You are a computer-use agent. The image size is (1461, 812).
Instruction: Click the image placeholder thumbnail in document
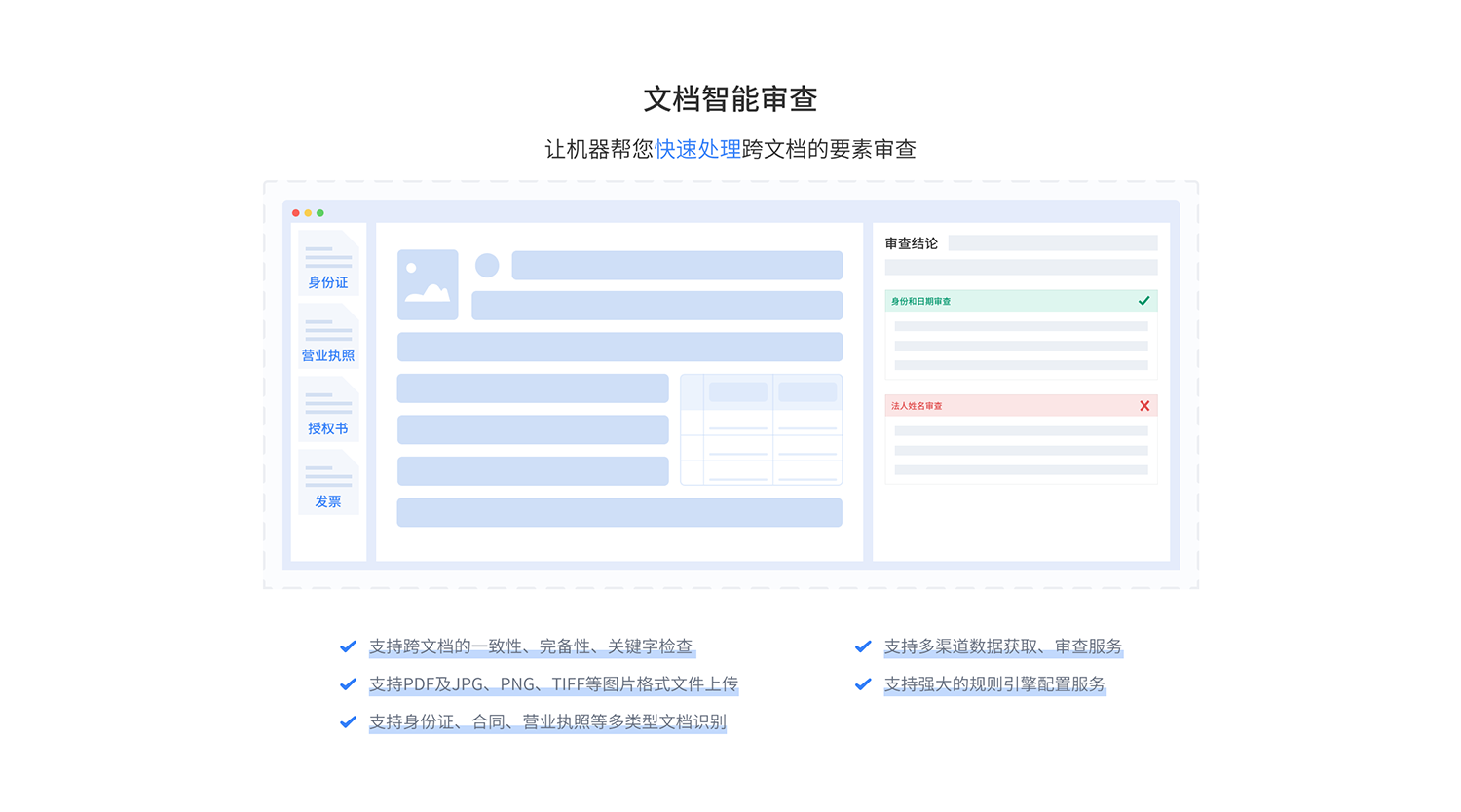coord(428,284)
